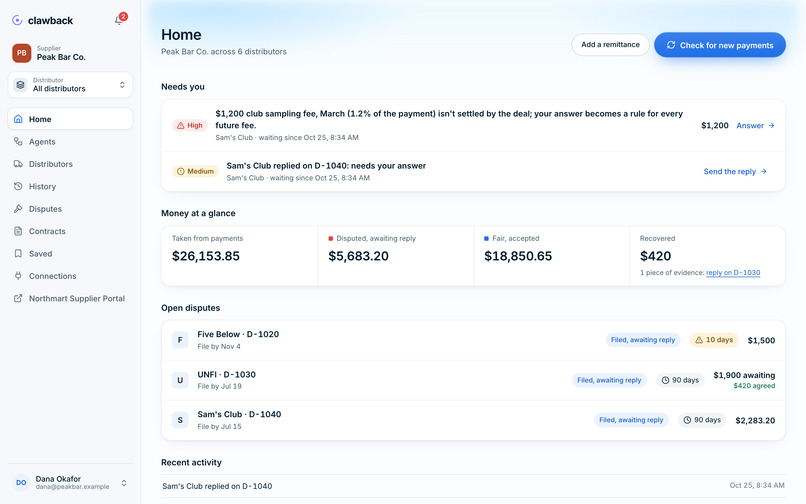Viewport: 806px width, 504px height.
Task: Open the notifications bell
Action: (x=119, y=21)
